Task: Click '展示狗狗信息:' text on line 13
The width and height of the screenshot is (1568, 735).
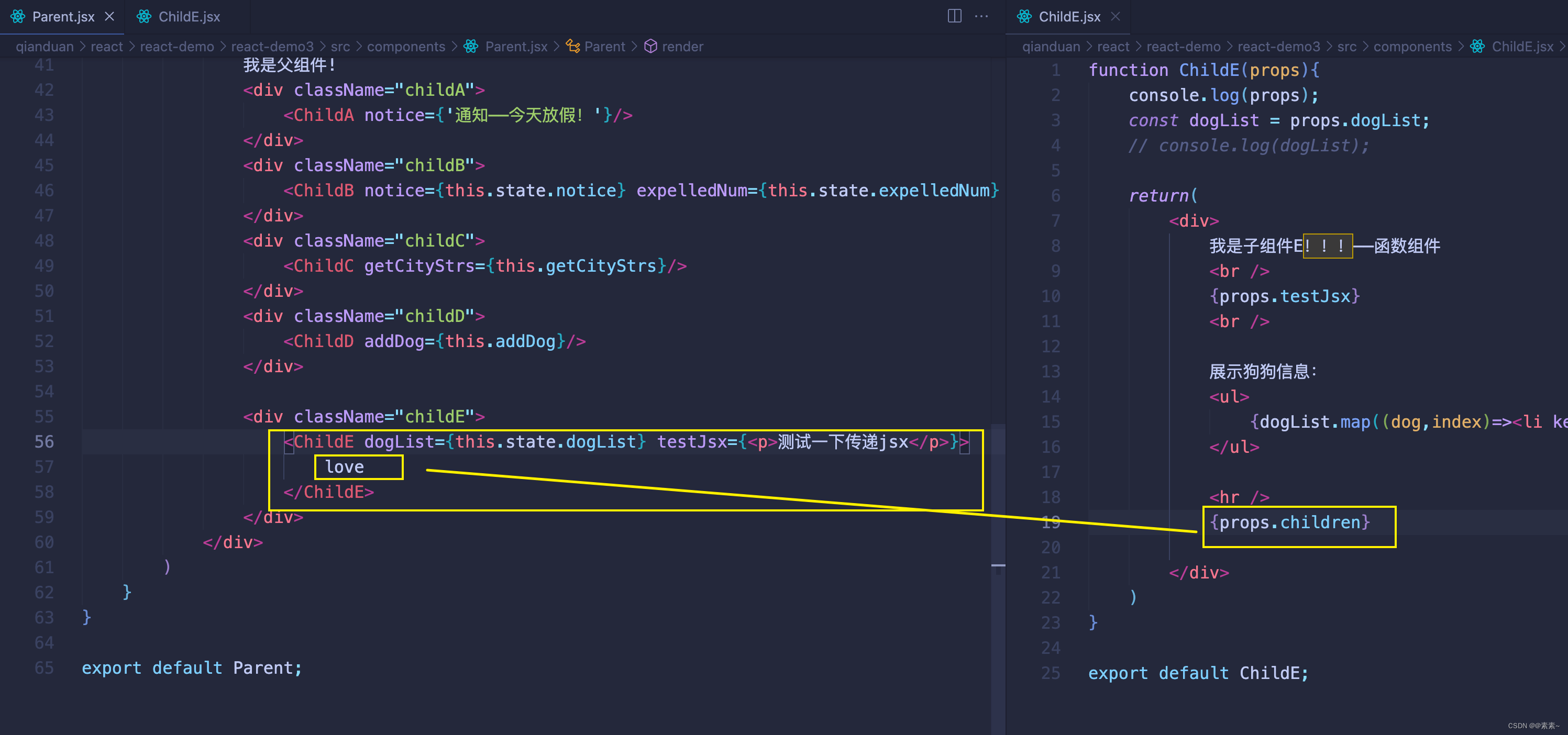Action: pos(1263,371)
